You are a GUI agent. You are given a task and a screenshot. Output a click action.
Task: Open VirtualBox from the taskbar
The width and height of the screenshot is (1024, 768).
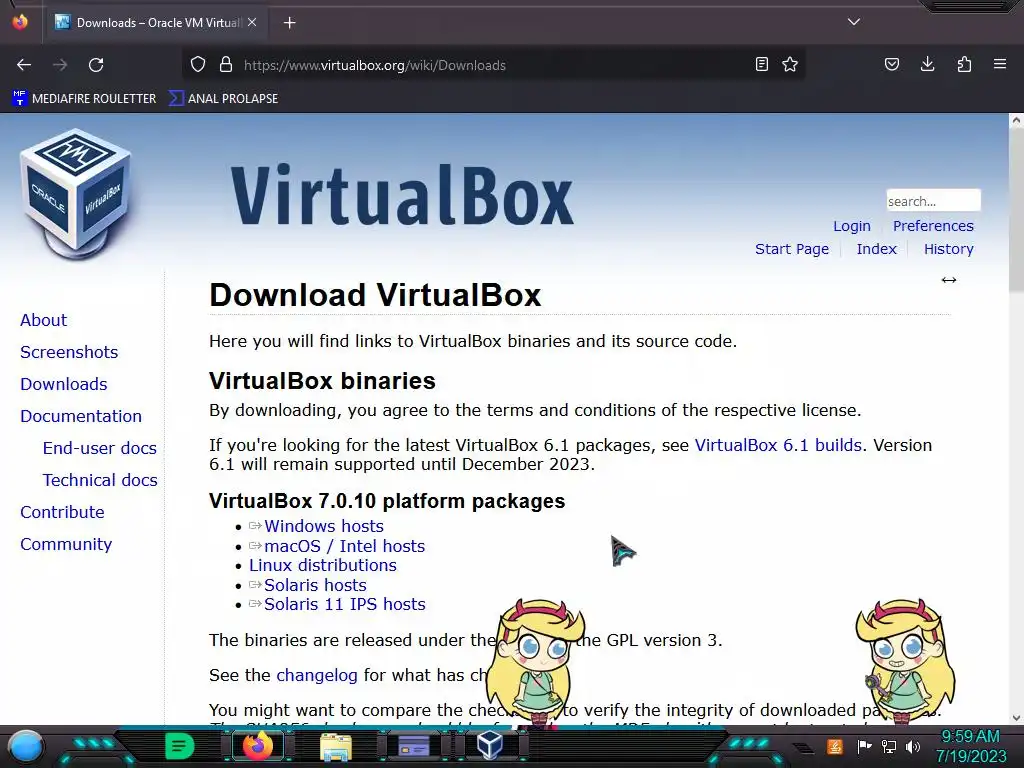pos(489,745)
